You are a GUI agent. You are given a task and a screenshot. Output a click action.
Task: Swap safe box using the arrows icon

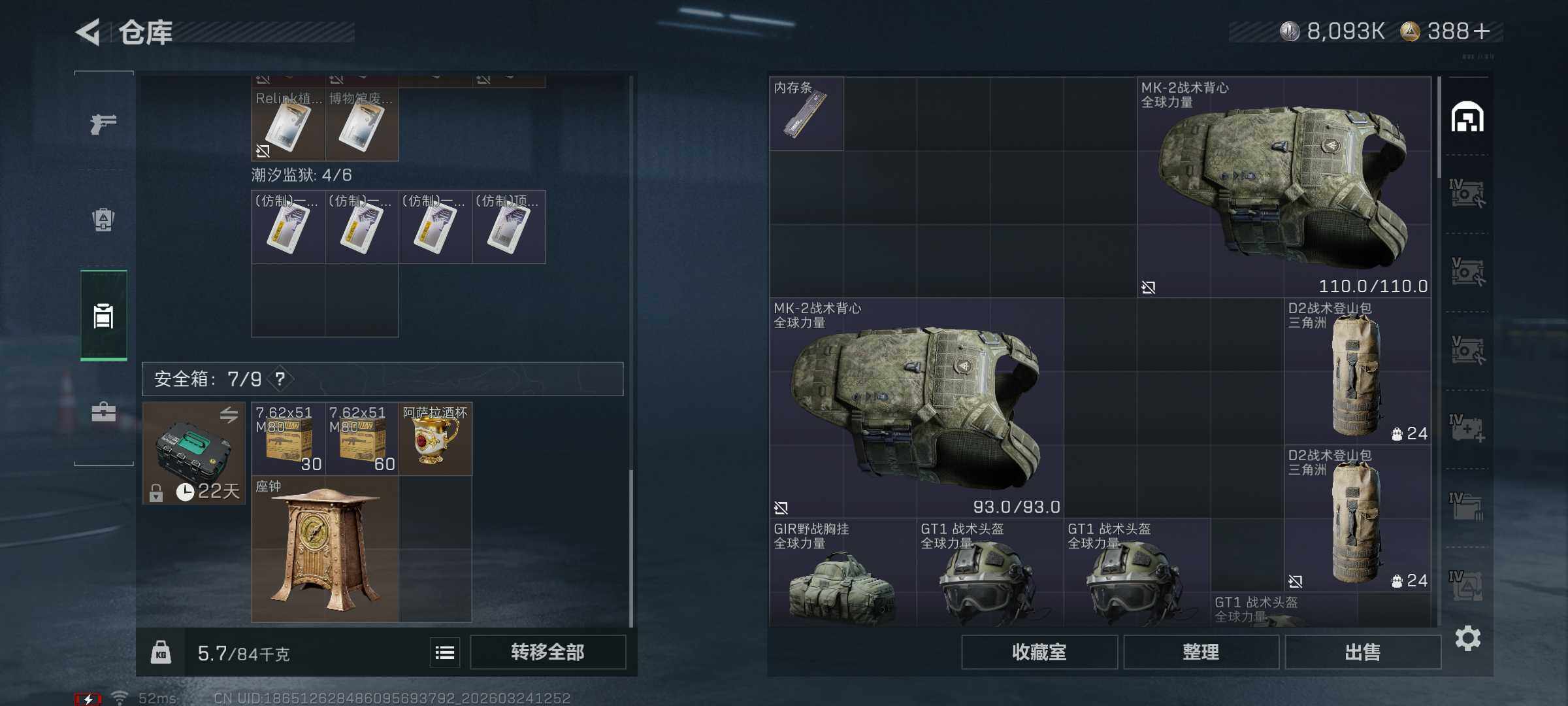[229, 414]
